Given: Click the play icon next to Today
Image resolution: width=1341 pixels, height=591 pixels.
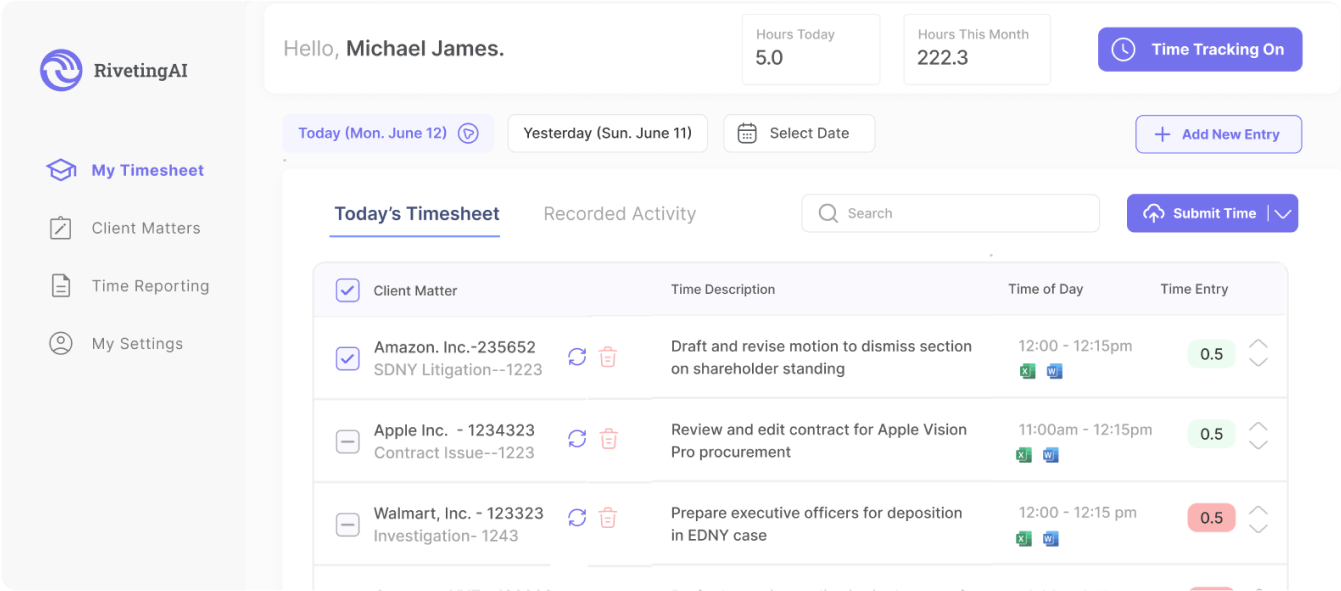Looking at the screenshot, I should point(468,133).
